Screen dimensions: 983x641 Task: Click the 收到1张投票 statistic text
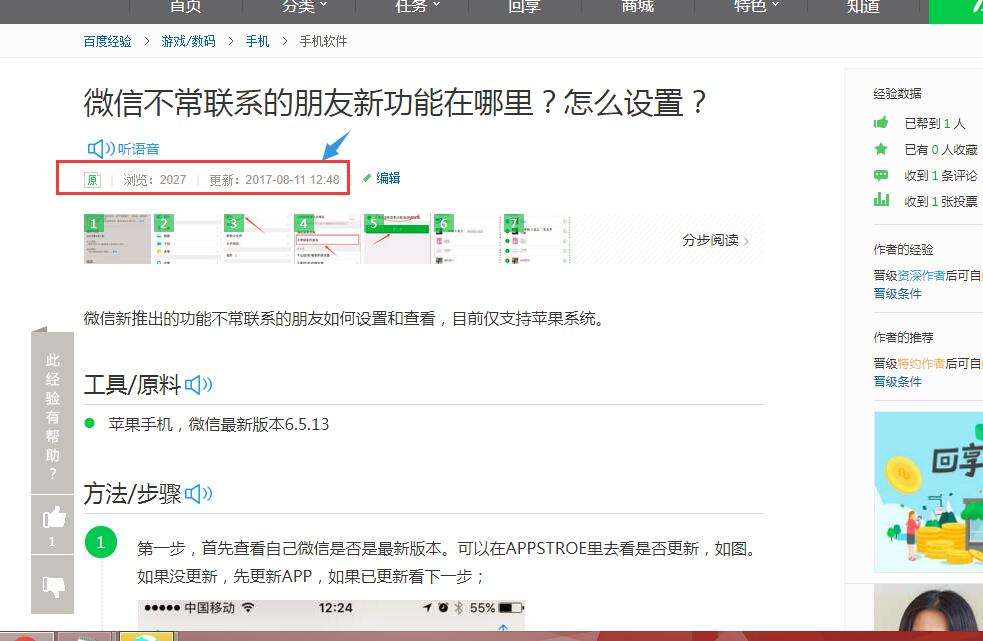tap(941, 201)
